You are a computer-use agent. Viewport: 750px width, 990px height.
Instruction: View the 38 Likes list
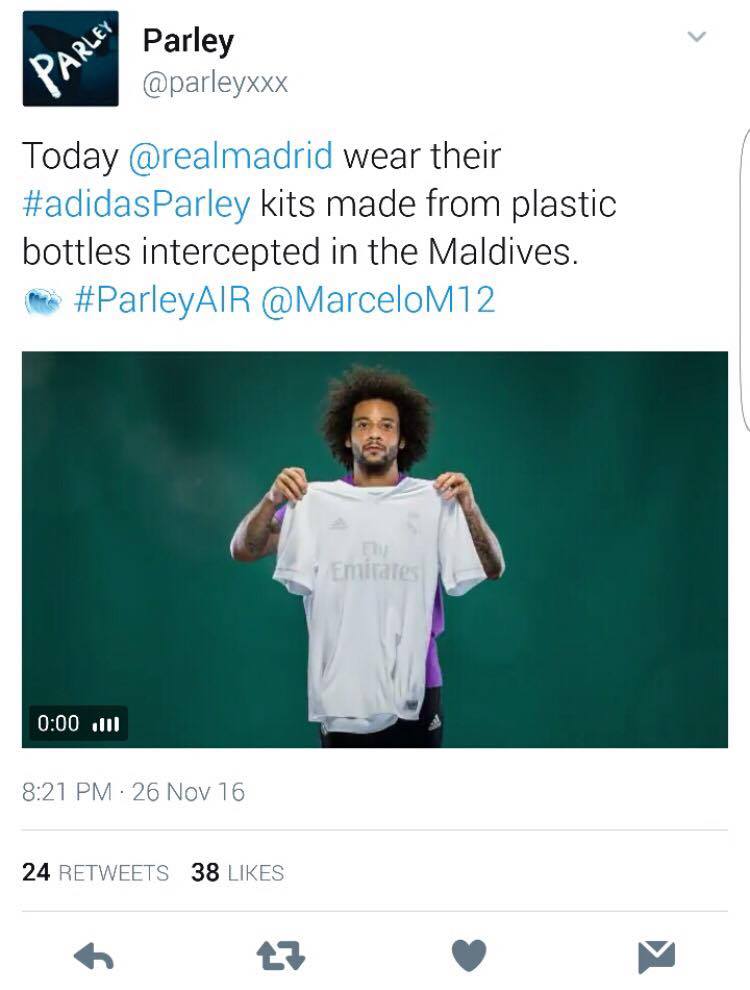(x=237, y=873)
